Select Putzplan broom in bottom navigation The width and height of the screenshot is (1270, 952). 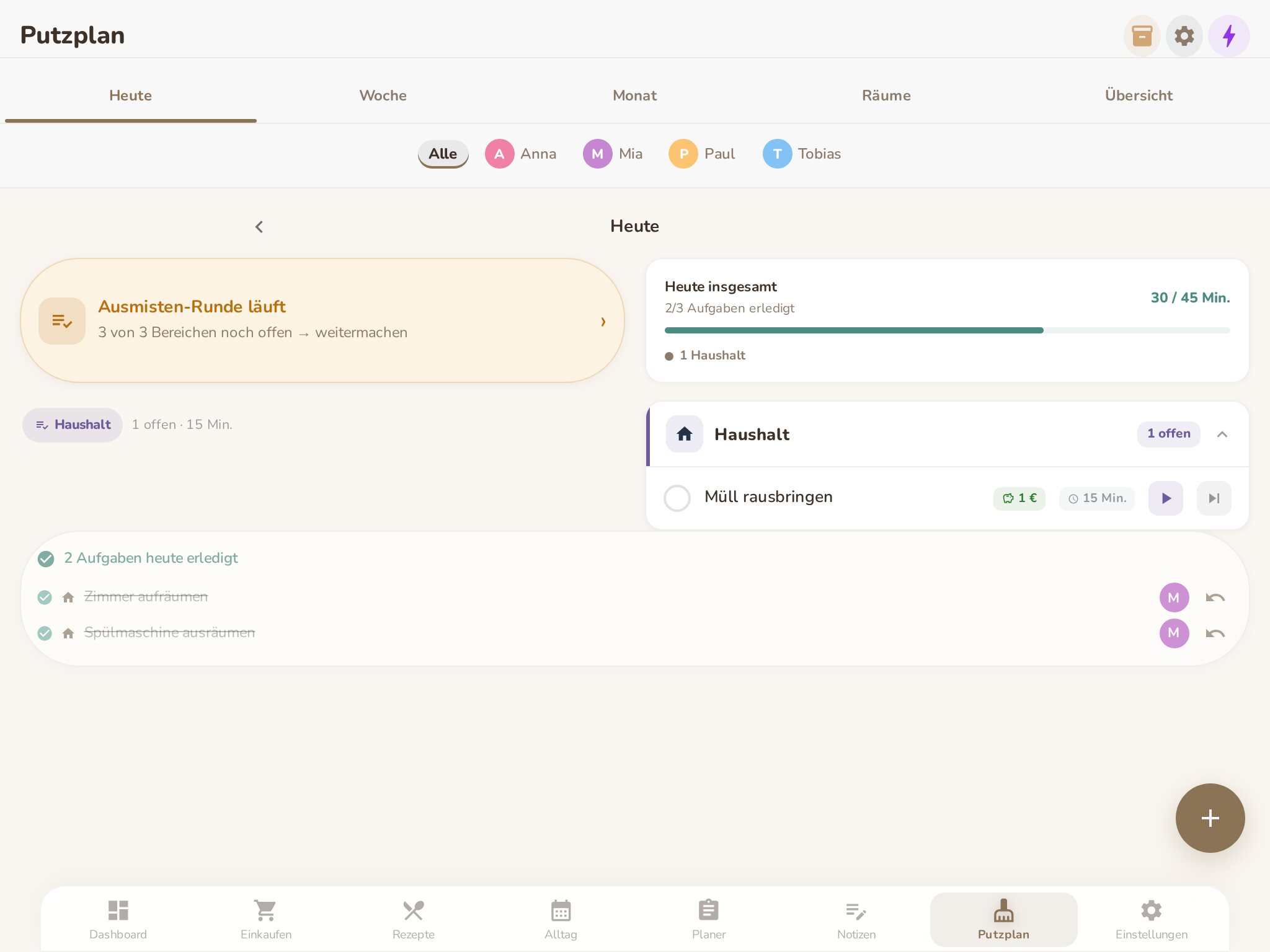click(1004, 920)
